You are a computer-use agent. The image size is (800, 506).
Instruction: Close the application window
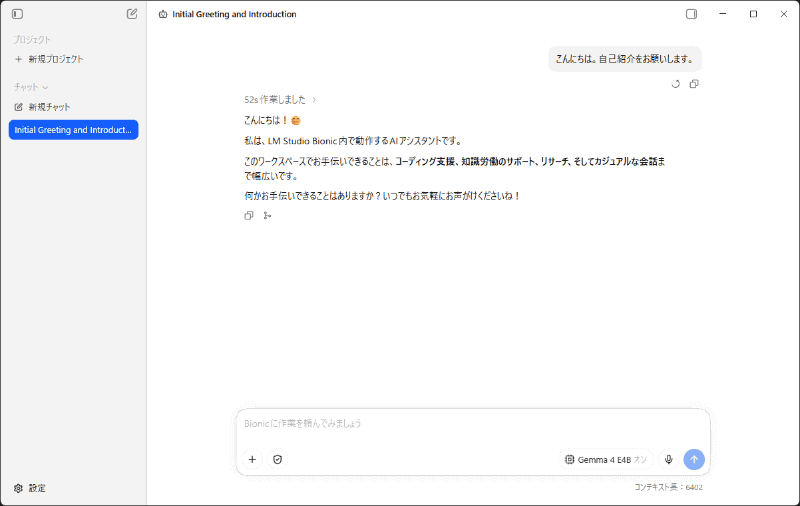[x=784, y=14]
